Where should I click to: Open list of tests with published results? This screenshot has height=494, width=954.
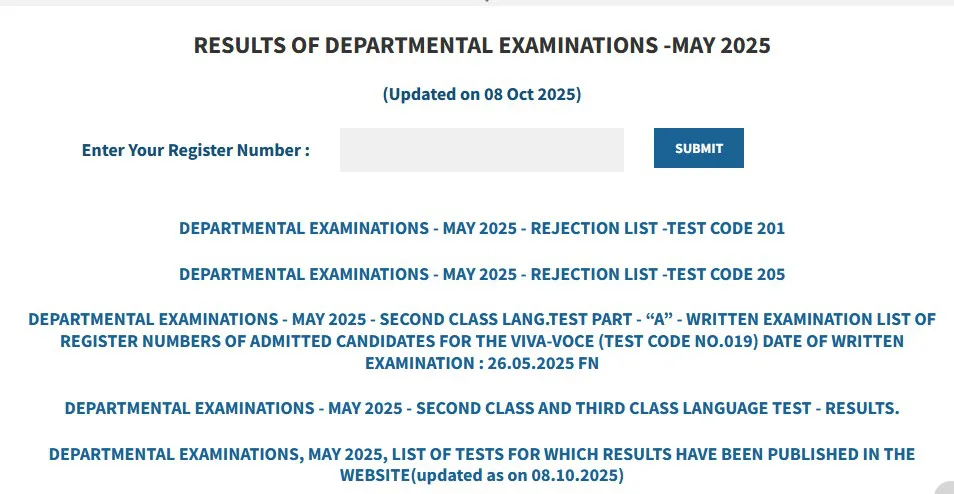(x=481, y=464)
